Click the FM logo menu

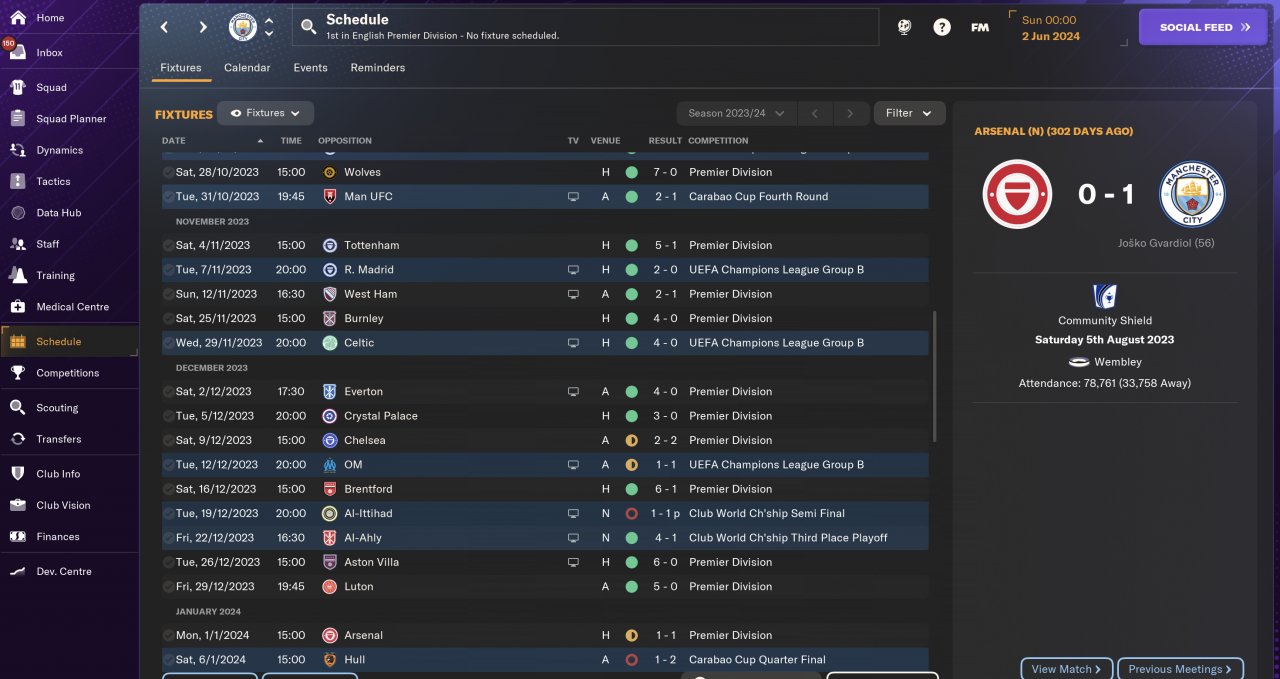(980, 28)
